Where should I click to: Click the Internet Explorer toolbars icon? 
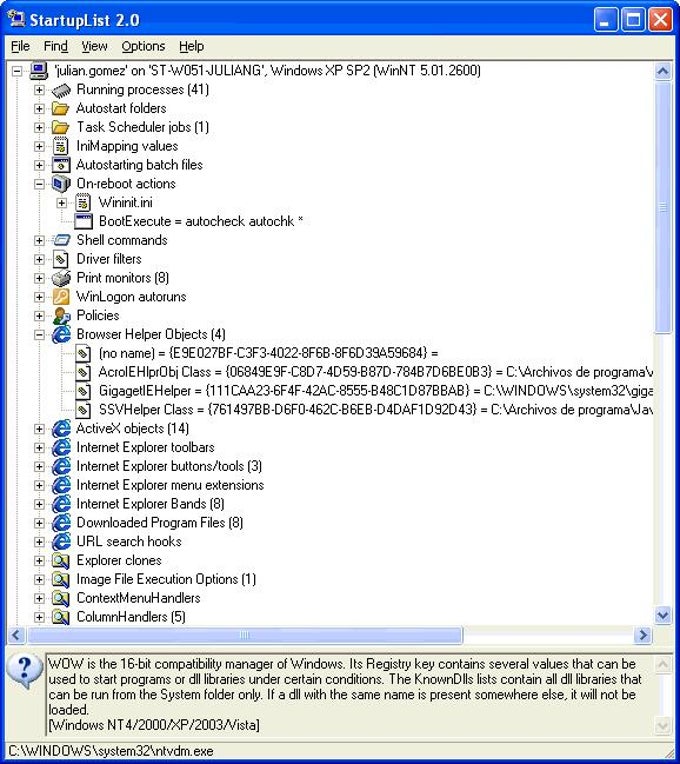click(x=61, y=448)
